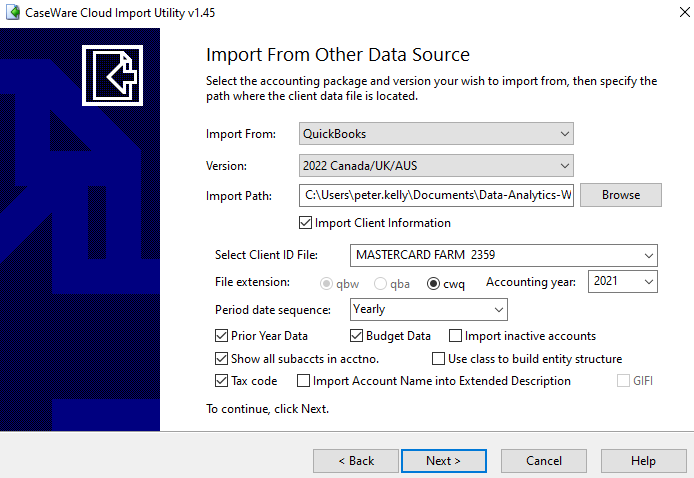Open the Period date sequence Yearly dropdown
This screenshot has height=478, width=694.
pyautogui.click(x=428, y=309)
